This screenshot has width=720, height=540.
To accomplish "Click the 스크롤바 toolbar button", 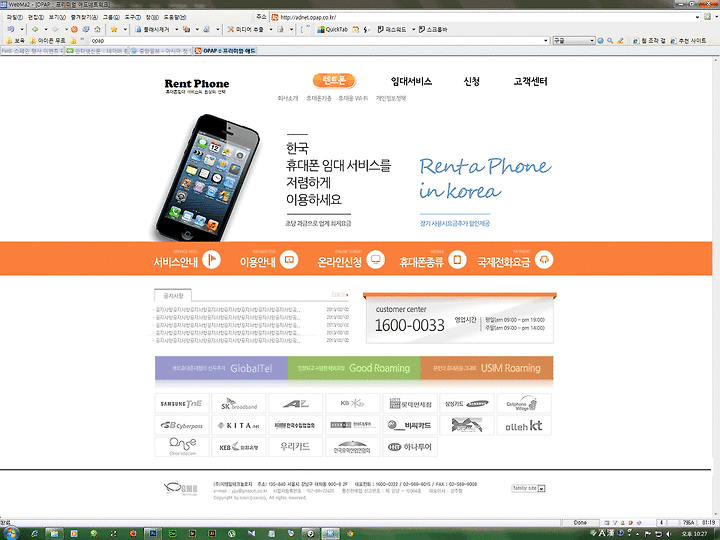I will pyautogui.click(x=433, y=29).
